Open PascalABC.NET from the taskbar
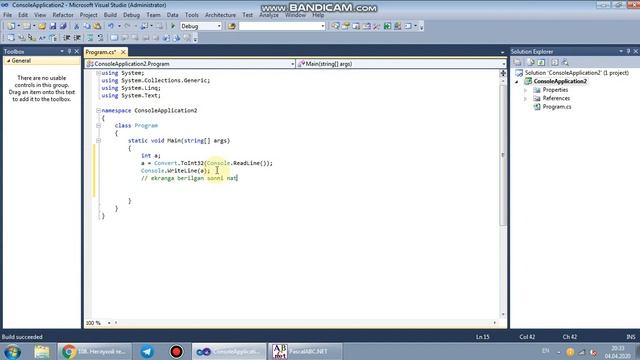640x360 pixels. (x=304, y=351)
